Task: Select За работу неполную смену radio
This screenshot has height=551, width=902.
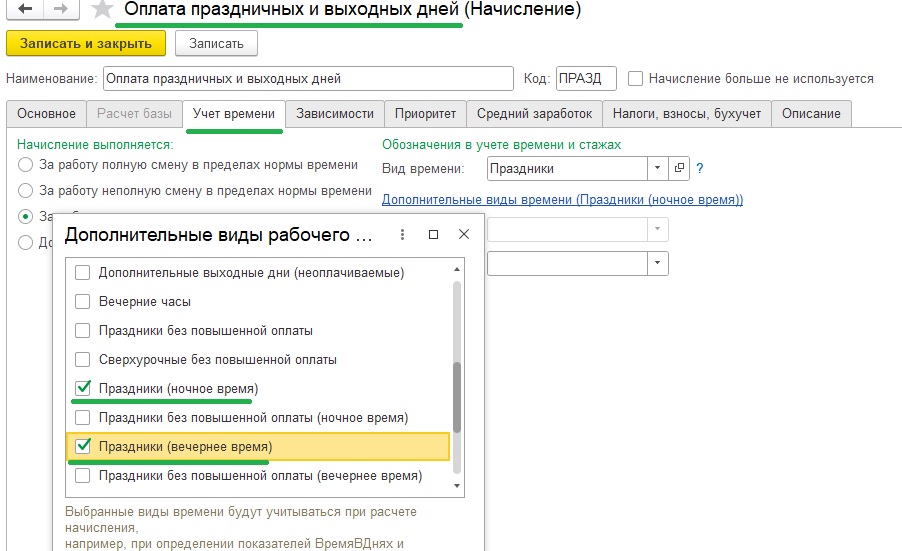Action: [x=25, y=190]
